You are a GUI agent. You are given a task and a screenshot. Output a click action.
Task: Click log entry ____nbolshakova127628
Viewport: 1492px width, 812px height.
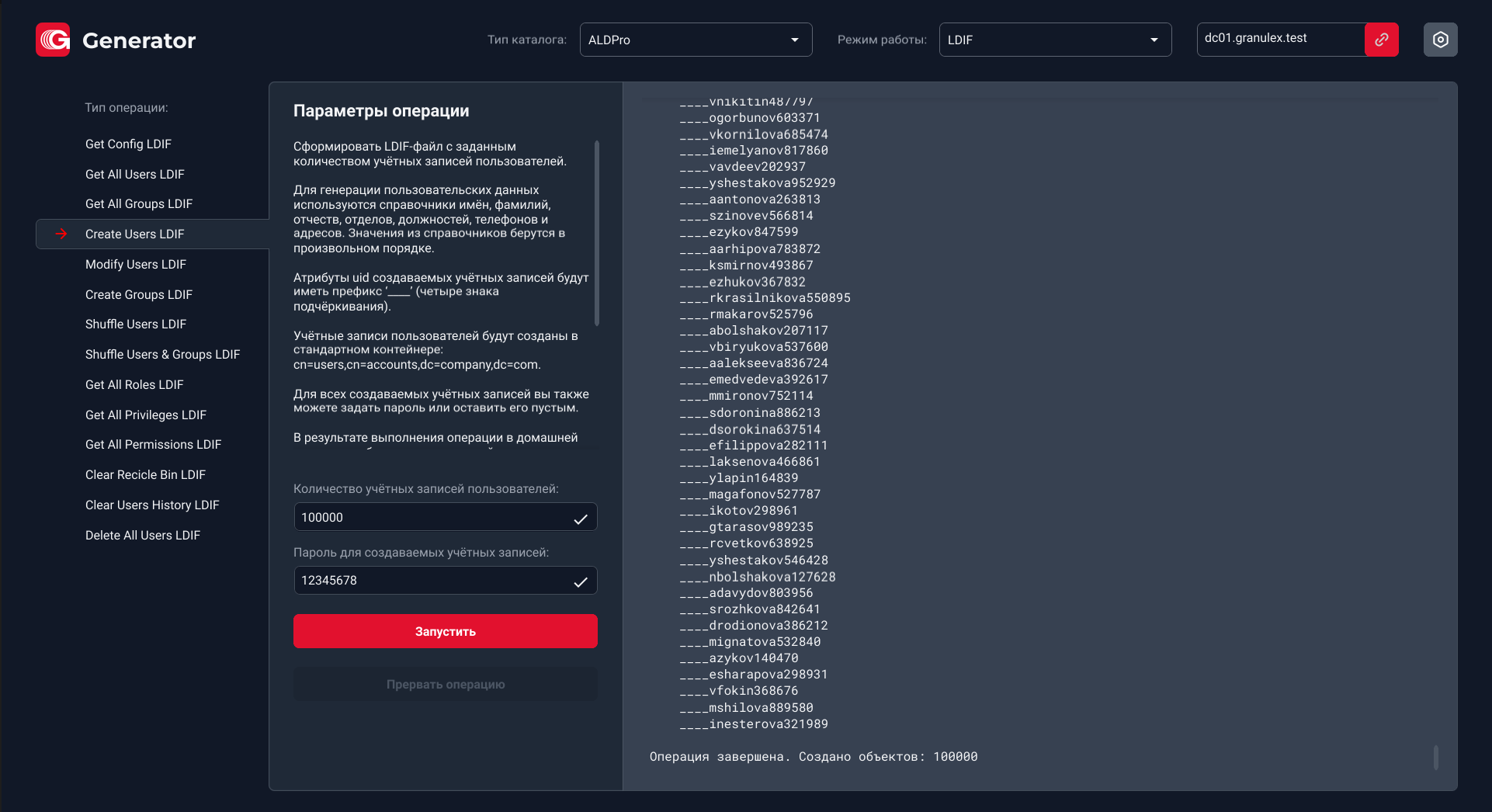coord(758,577)
